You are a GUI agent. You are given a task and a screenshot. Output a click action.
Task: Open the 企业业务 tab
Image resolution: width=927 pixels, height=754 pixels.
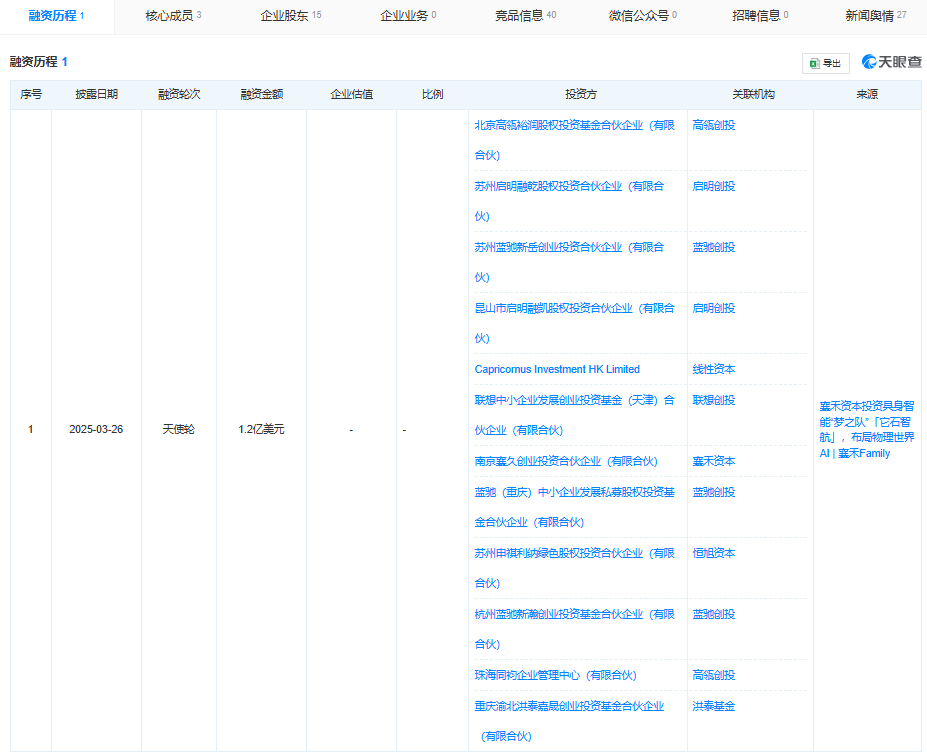click(408, 16)
